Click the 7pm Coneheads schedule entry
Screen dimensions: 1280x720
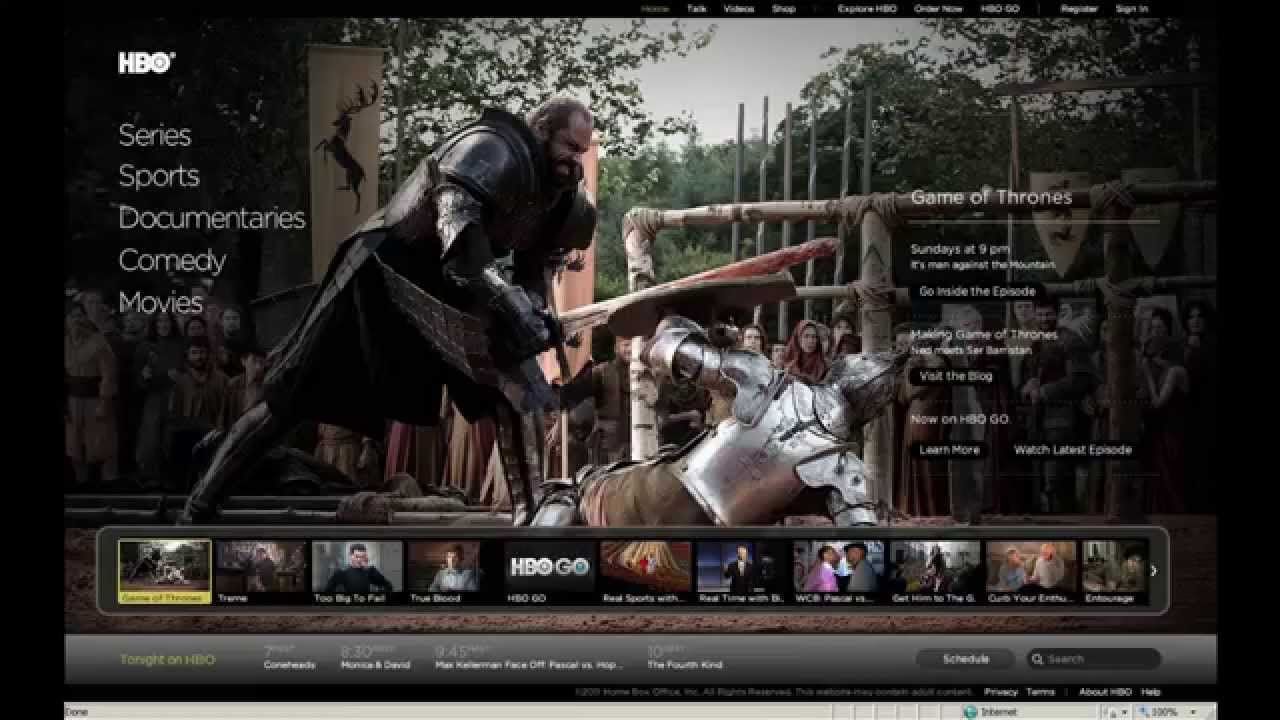click(x=289, y=657)
